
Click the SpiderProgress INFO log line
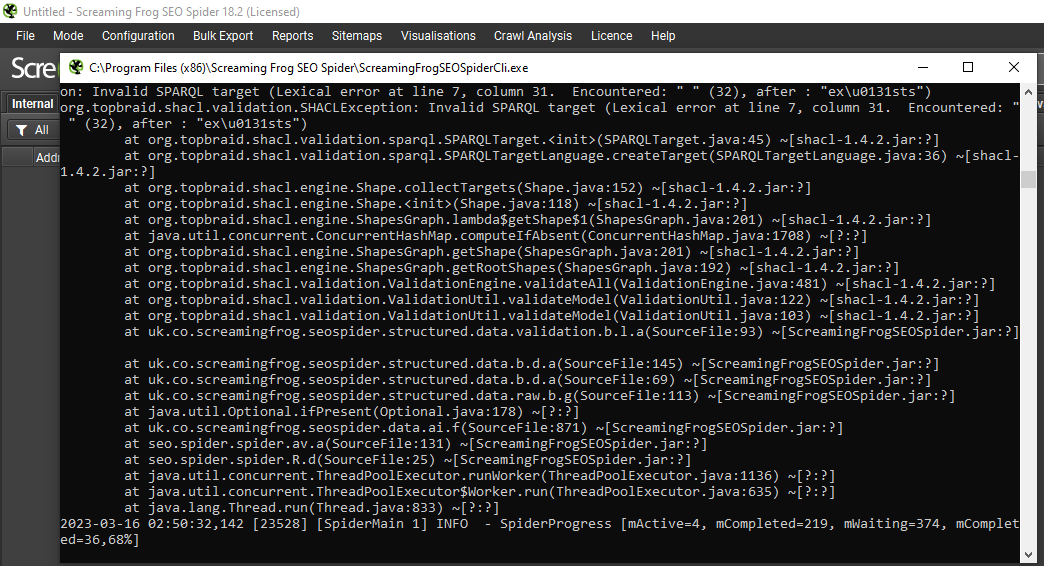539,531
